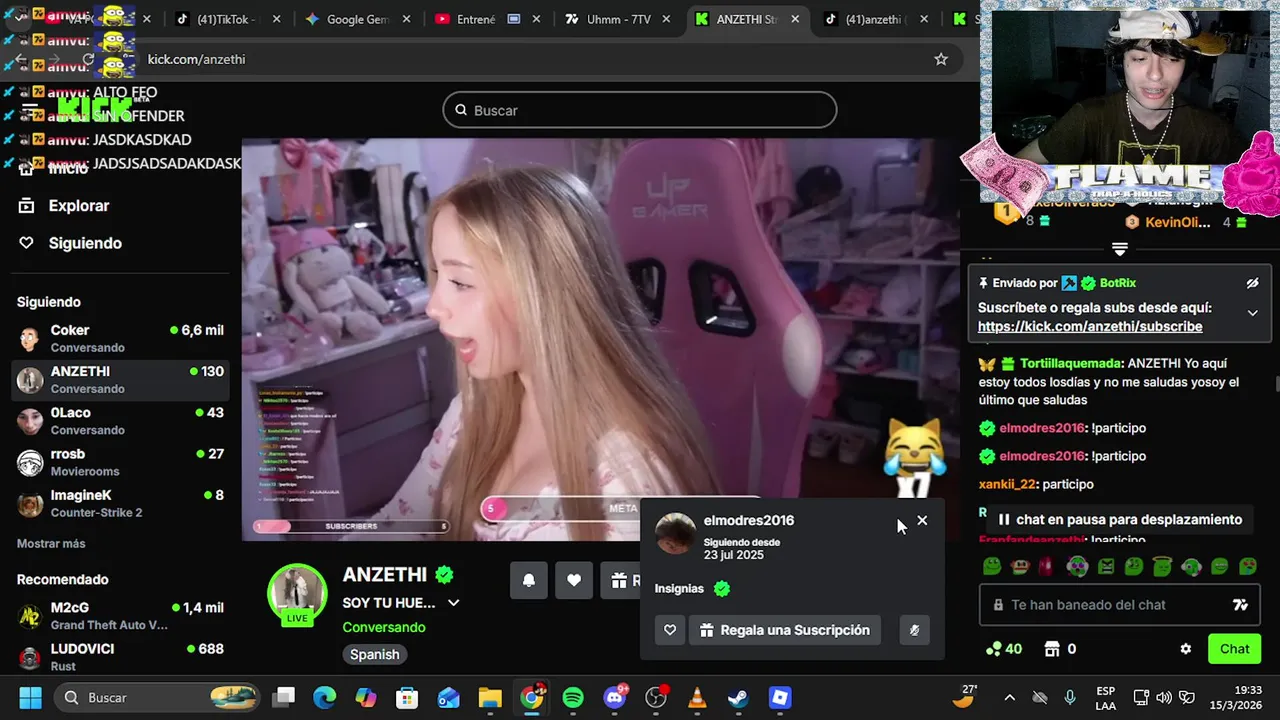The width and height of the screenshot is (1280, 720).
Task: Switch to the (41)anzethi TikTok tab
Action: pos(875,19)
